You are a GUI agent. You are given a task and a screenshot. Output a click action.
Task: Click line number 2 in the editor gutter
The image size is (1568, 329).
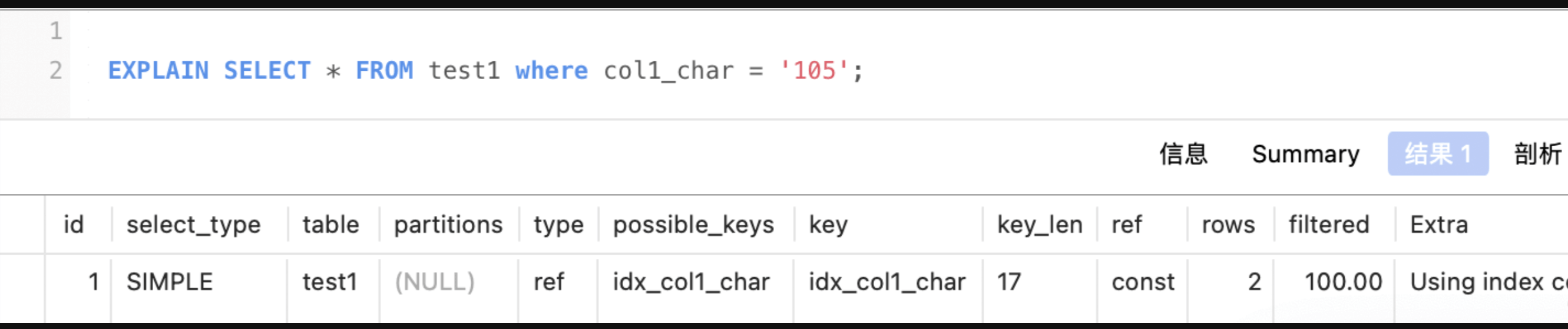tap(55, 71)
